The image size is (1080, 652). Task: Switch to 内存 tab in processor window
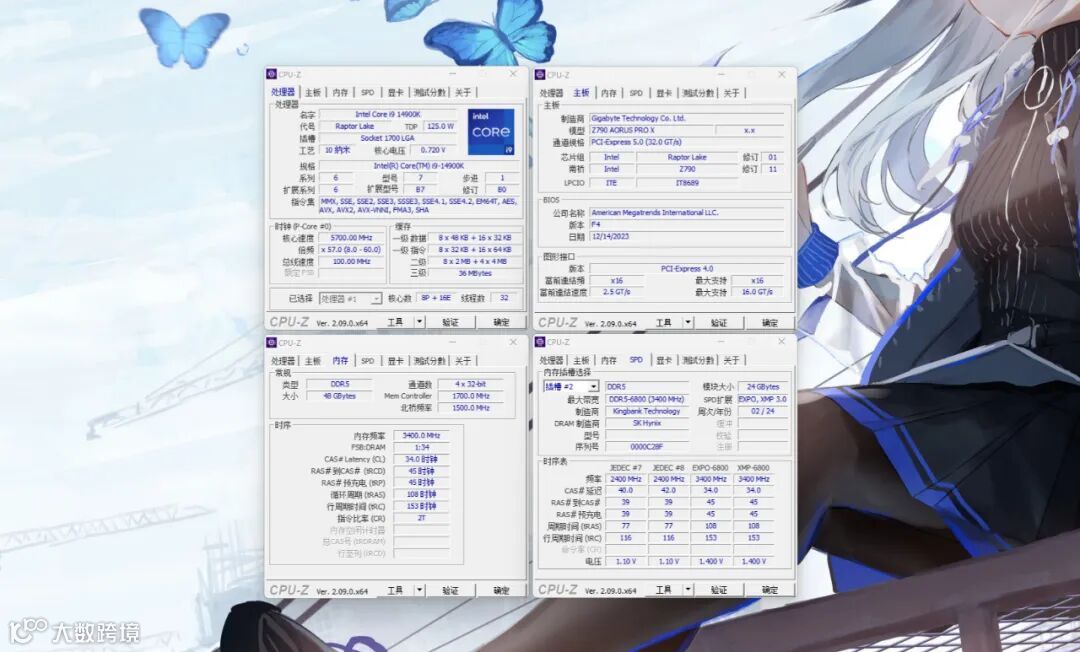pyautogui.click(x=340, y=92)
